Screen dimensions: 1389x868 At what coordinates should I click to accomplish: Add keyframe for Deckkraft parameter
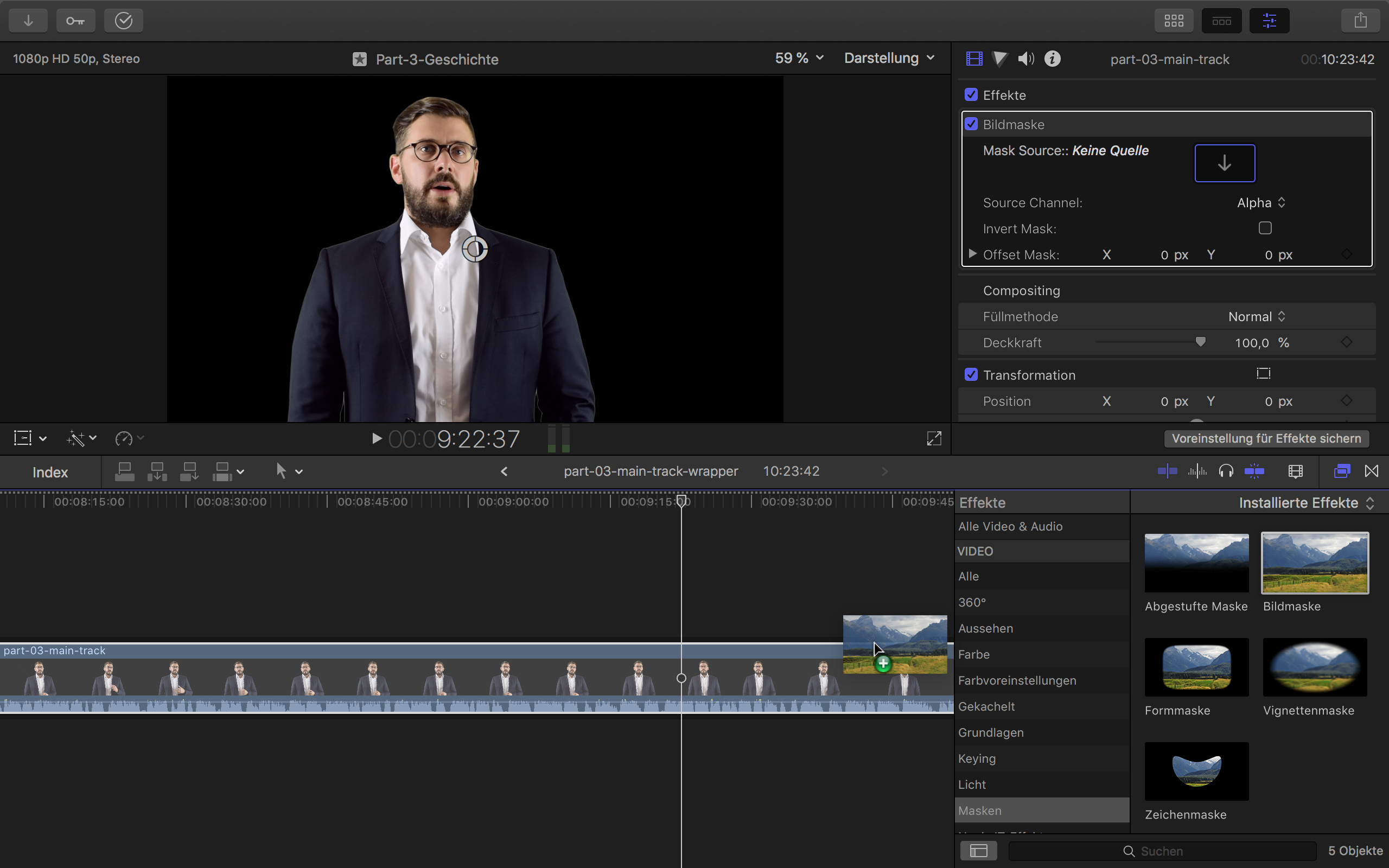tap(1346, 343)
